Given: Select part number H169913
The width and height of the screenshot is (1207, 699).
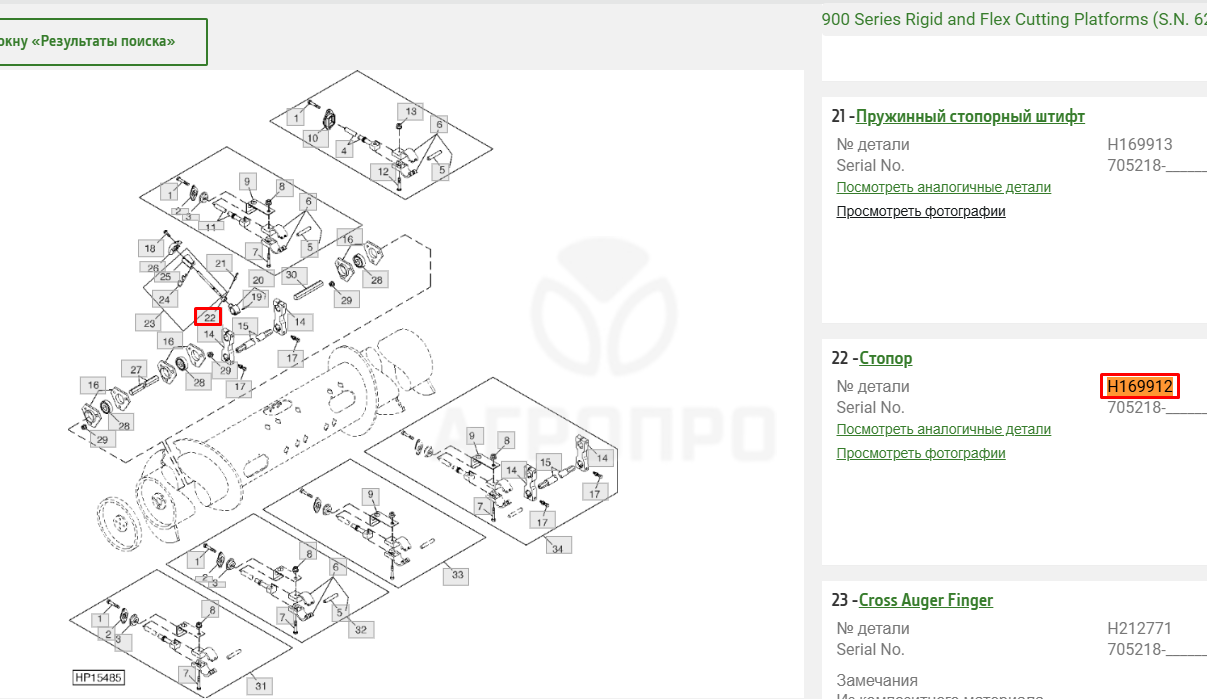Looking at the screenshot, I should pos(1139,144).
